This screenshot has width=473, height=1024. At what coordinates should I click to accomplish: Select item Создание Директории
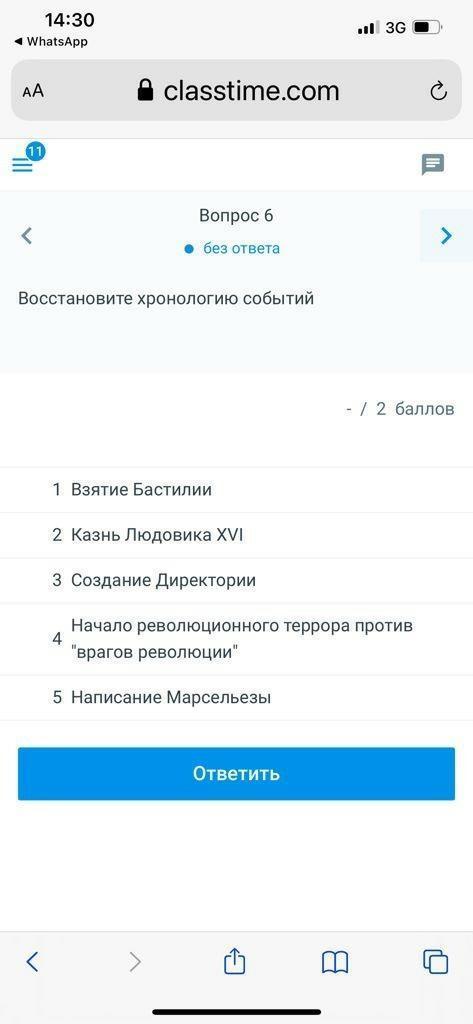[236, 580]
